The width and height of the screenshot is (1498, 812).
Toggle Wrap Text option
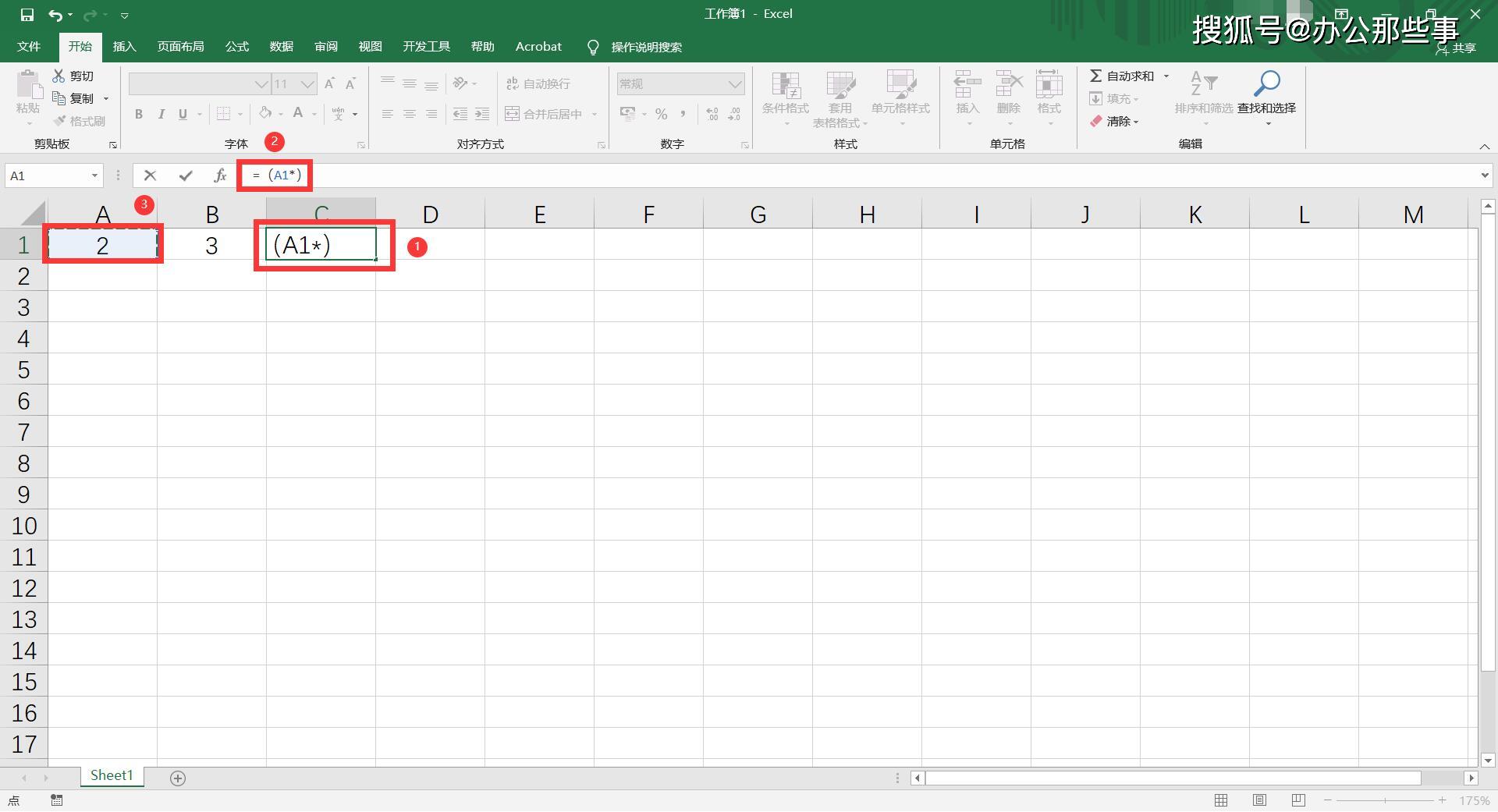click(538, 83)
